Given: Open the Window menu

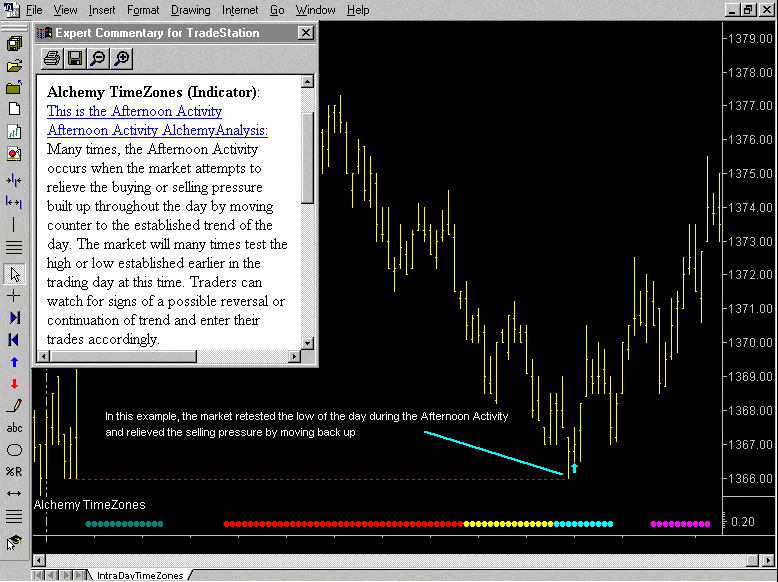Looking at the screenshot, I should tap(316, 10).
